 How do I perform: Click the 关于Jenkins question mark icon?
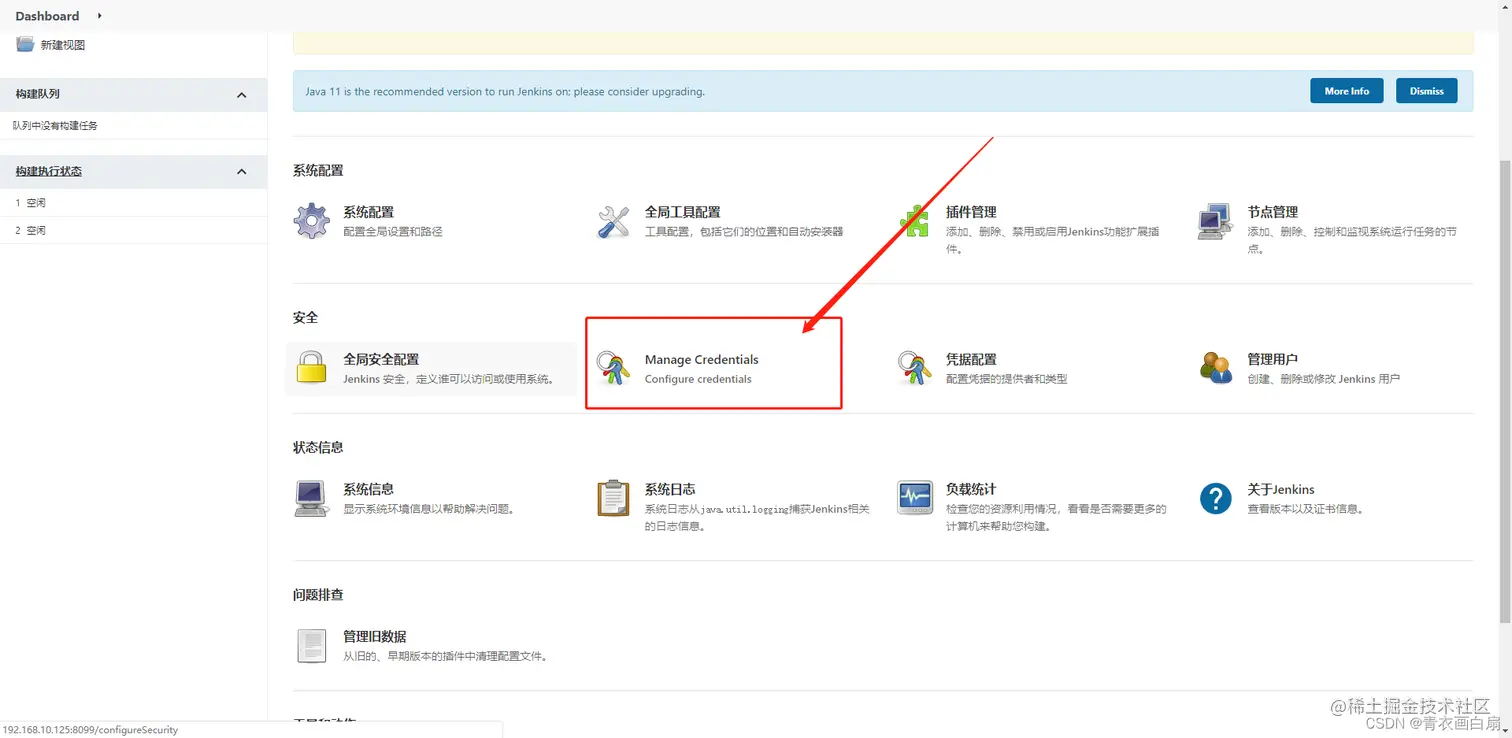(1216, 498)
